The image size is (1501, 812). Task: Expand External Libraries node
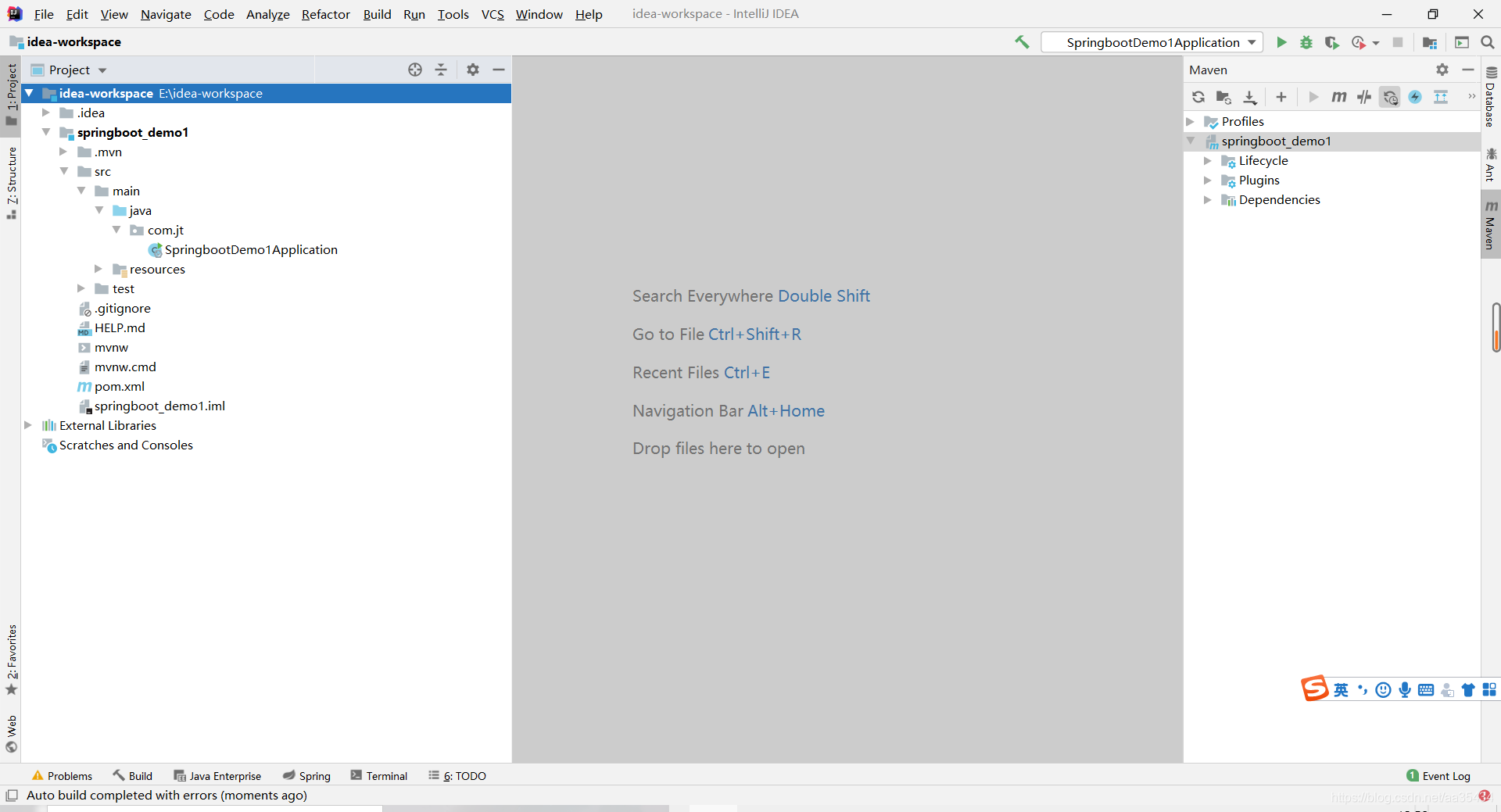[28, 425]
